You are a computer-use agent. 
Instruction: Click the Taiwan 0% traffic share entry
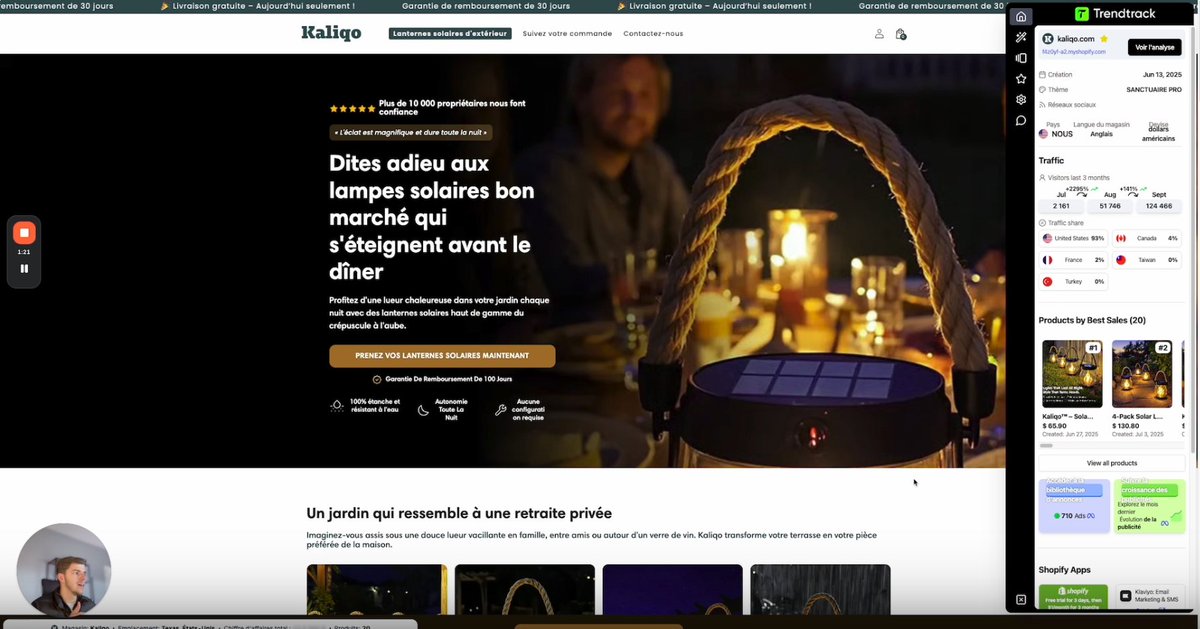(x=1147, y=260)
